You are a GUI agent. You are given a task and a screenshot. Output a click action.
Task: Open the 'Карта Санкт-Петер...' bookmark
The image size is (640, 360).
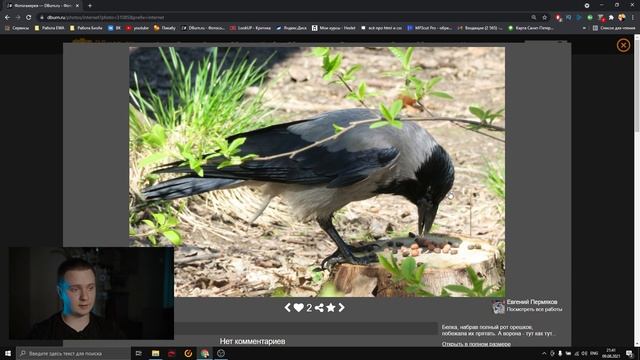(531, 28)
